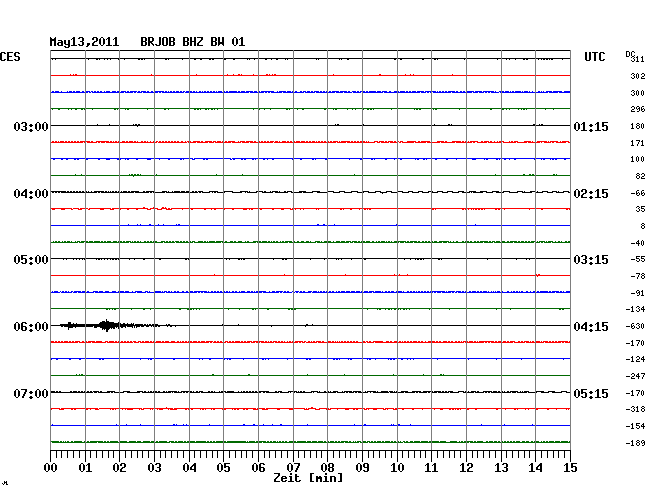Click the DC offset value -189
650x494 pixels.
[635, 443]
